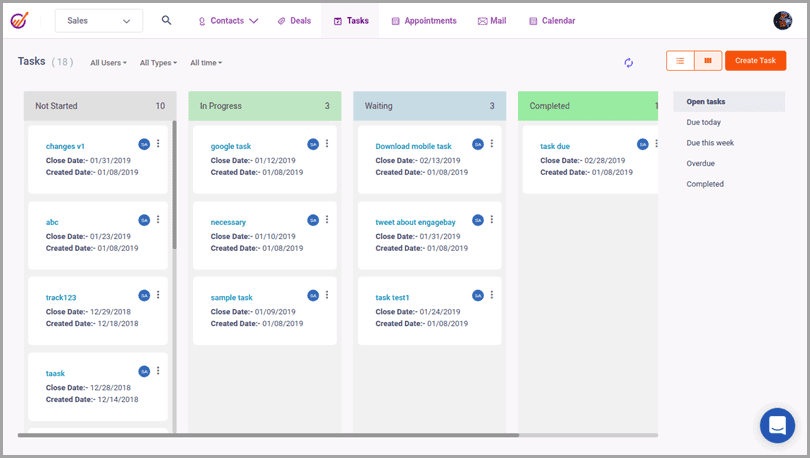Open the All Types filter dropdown
Viewport: 810px width, 458px height.
[x=159, y=63]
